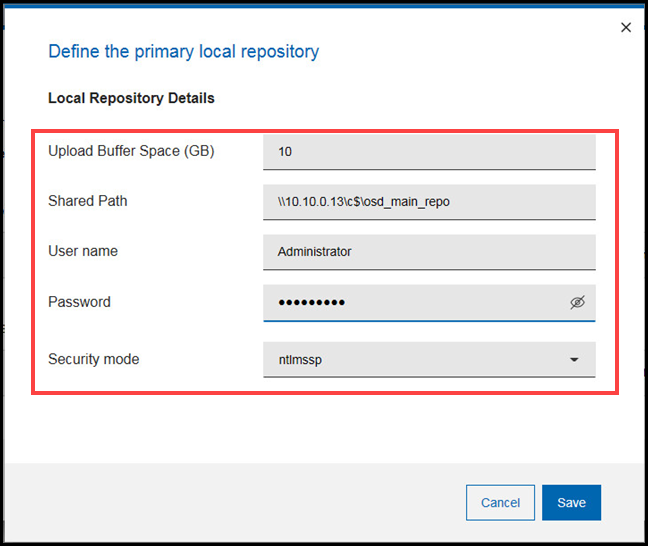Click the Cancel button
Image resolution: width=648 pixels, height=546 pixels.
500,502
